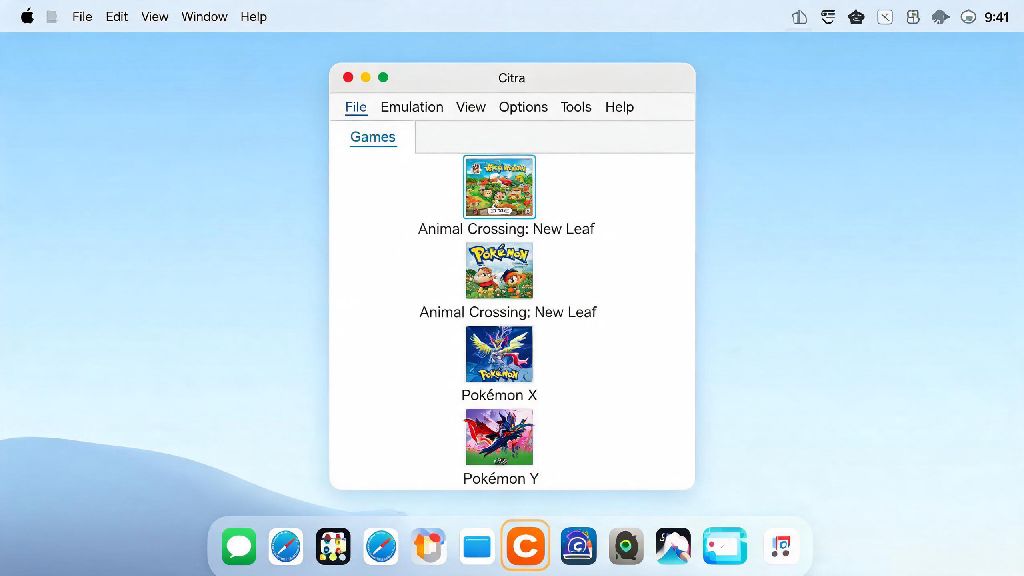1024x576 pixels.
Task: Select the Pokémon X cover thumbnail
Action: coord(500,354)
